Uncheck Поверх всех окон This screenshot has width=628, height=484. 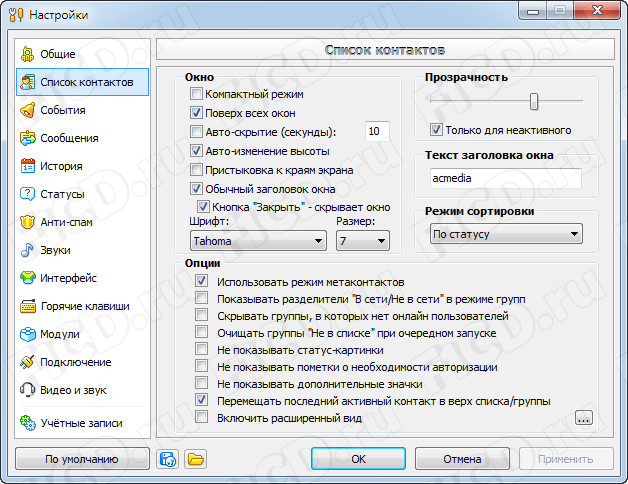point(196,113)
